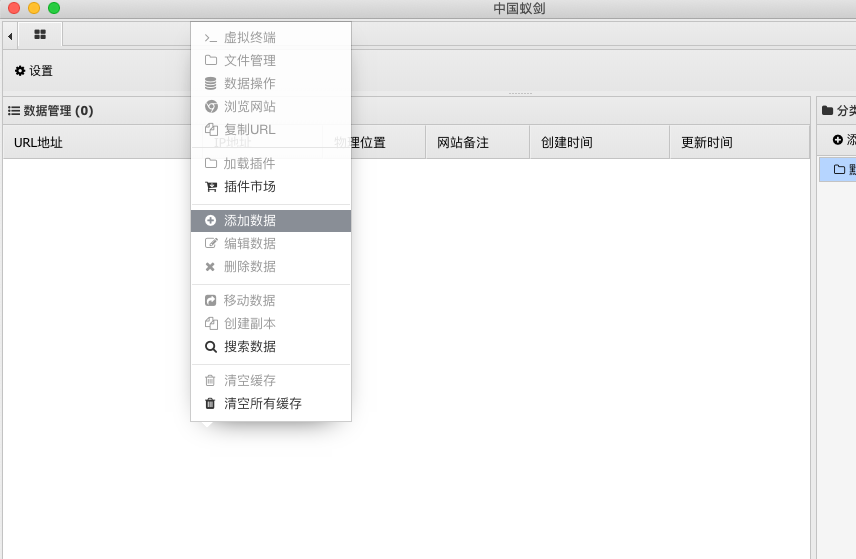856x559 pixels.
Task: Select the folder item in category panel
Action: [837, 169]
